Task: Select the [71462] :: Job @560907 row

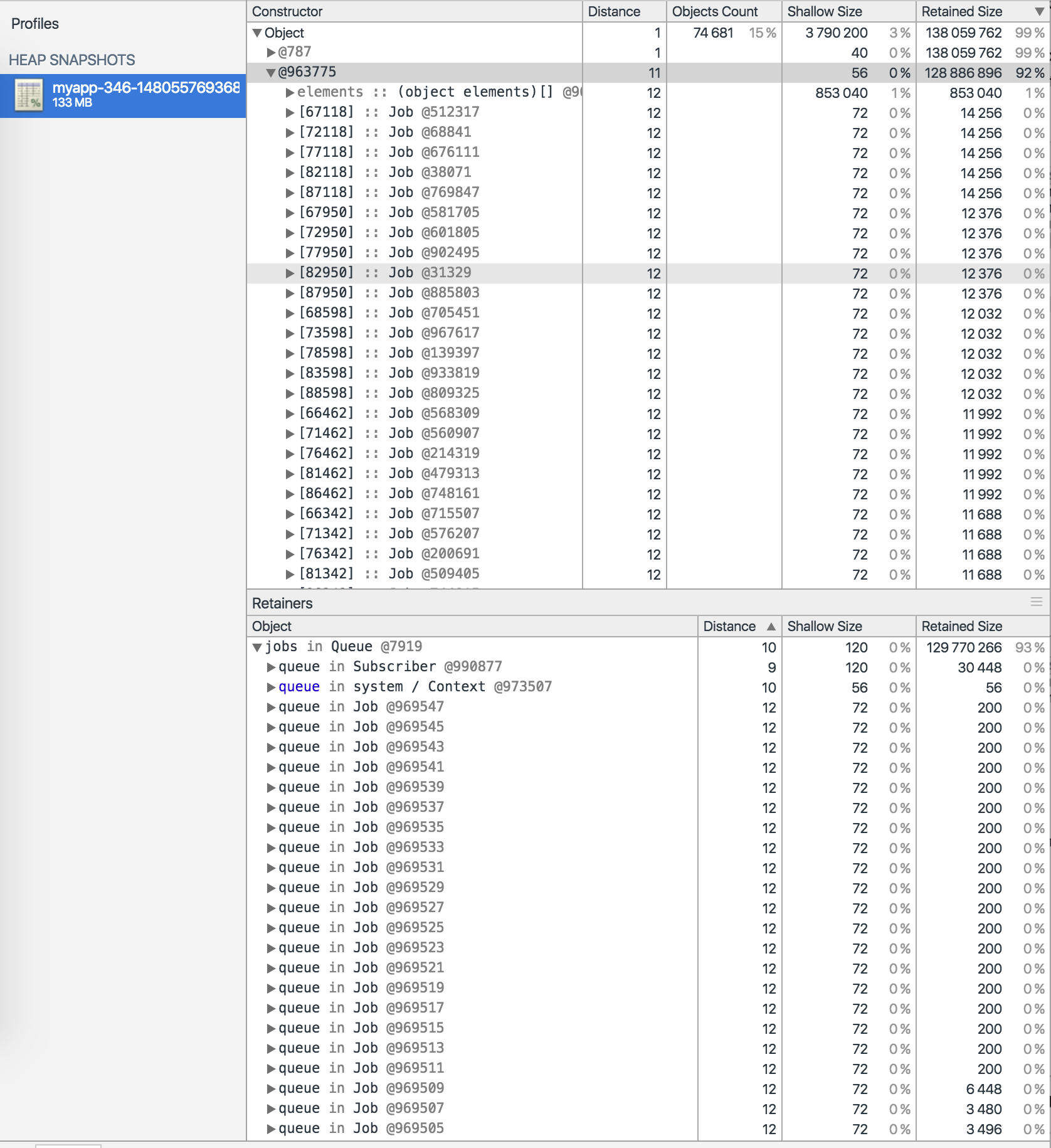Action: tap(648, 434)
